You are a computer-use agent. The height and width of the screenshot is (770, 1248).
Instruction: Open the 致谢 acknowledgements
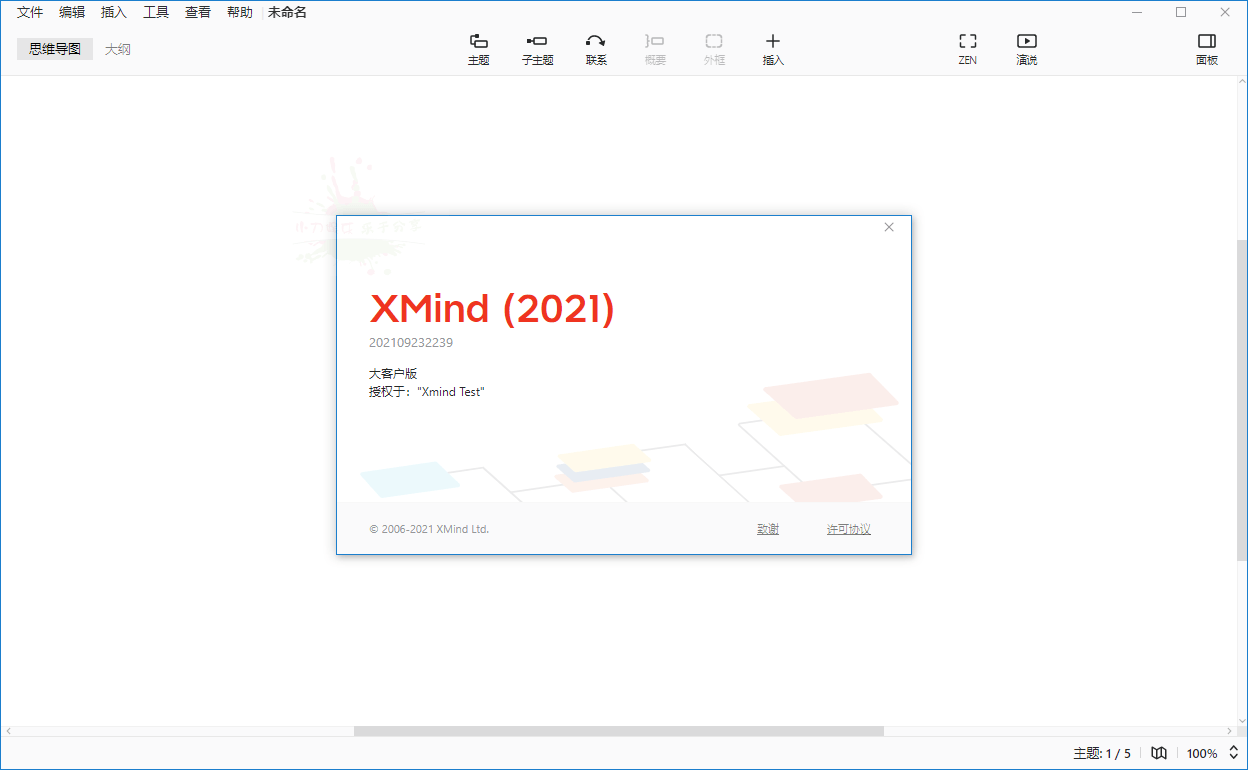[768, 528]
